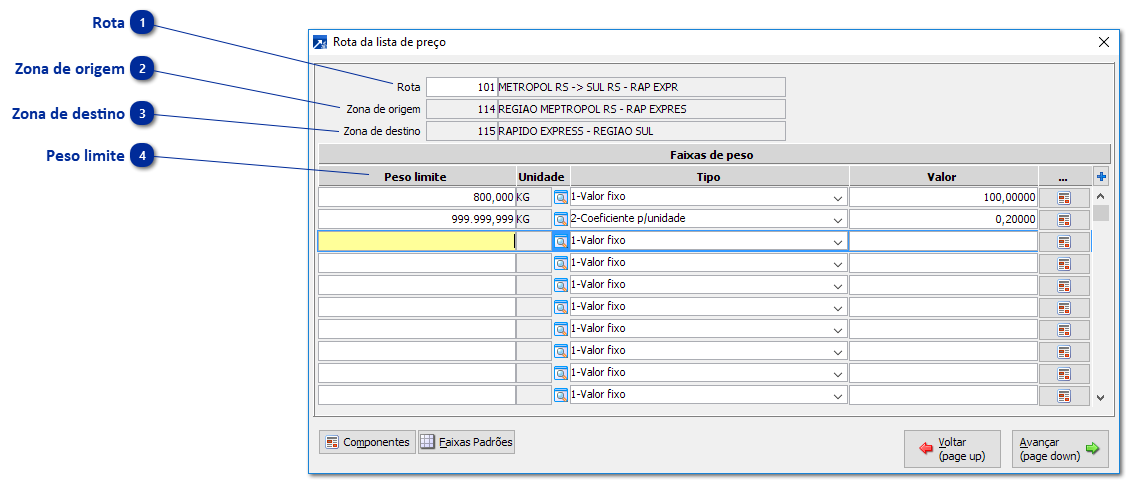Expand the '2-Coeficiente p/unidade' dropdown

pos(837,220)
